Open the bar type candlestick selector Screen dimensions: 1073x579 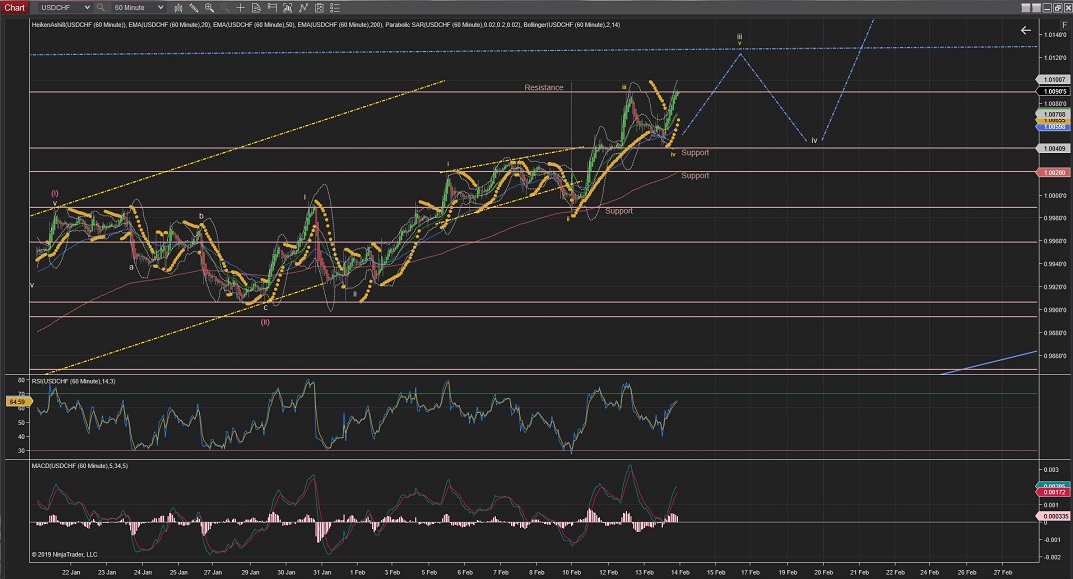178,8
